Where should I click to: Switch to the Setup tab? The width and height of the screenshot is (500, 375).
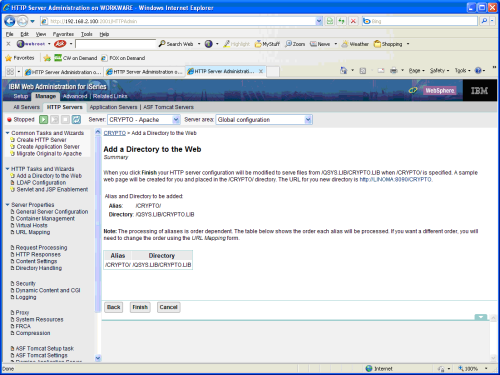coord(21,96)
